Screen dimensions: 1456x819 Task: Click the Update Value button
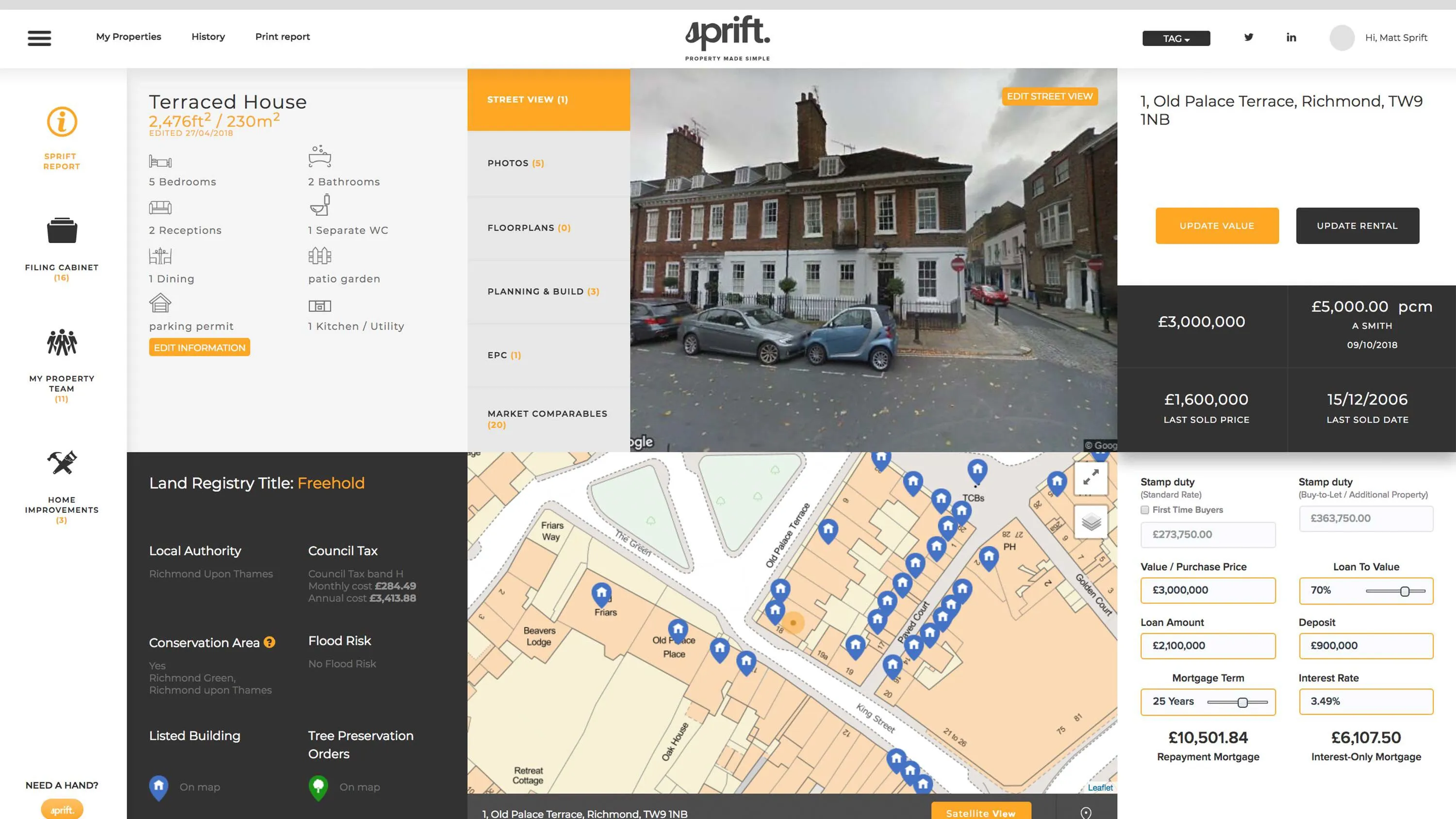pyautogui.click(x=1217, y=226)
